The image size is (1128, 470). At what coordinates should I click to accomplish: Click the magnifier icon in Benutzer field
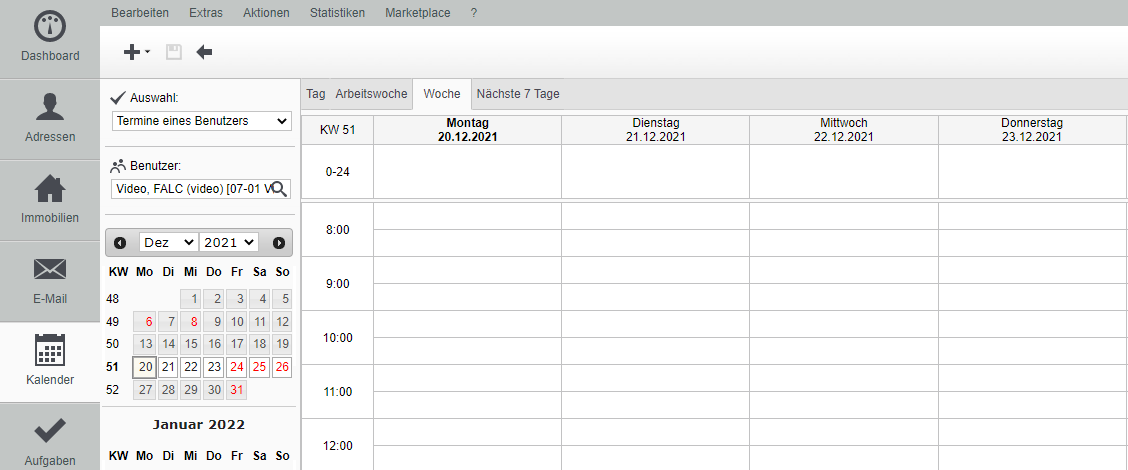coord(280,189)
